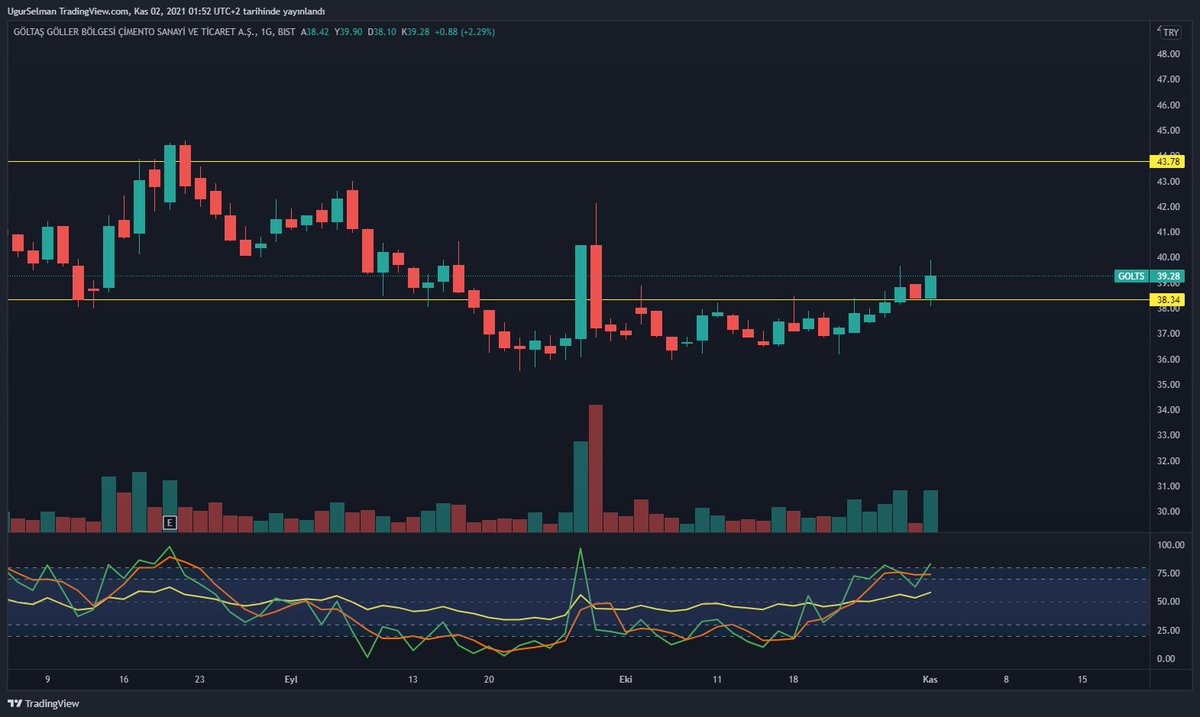Click the Y39.90 high value
This screenshot has height=717, width=1200.
[x=351, y=32]
